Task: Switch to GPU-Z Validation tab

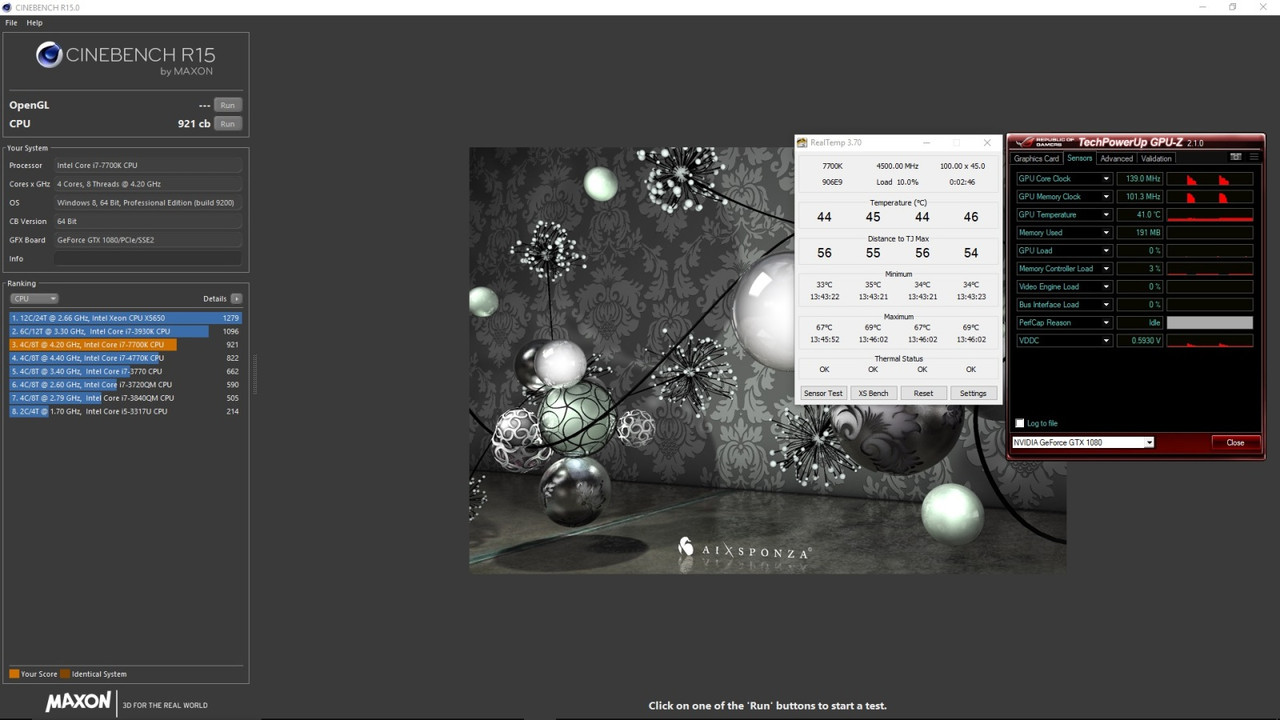Action: (x=1156, y=159)
